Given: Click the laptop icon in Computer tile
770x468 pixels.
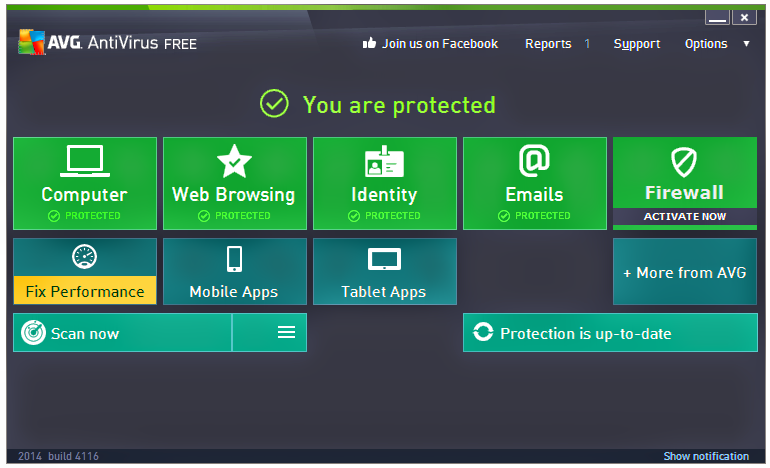Looking at the screenshot, I should point(85,161).
